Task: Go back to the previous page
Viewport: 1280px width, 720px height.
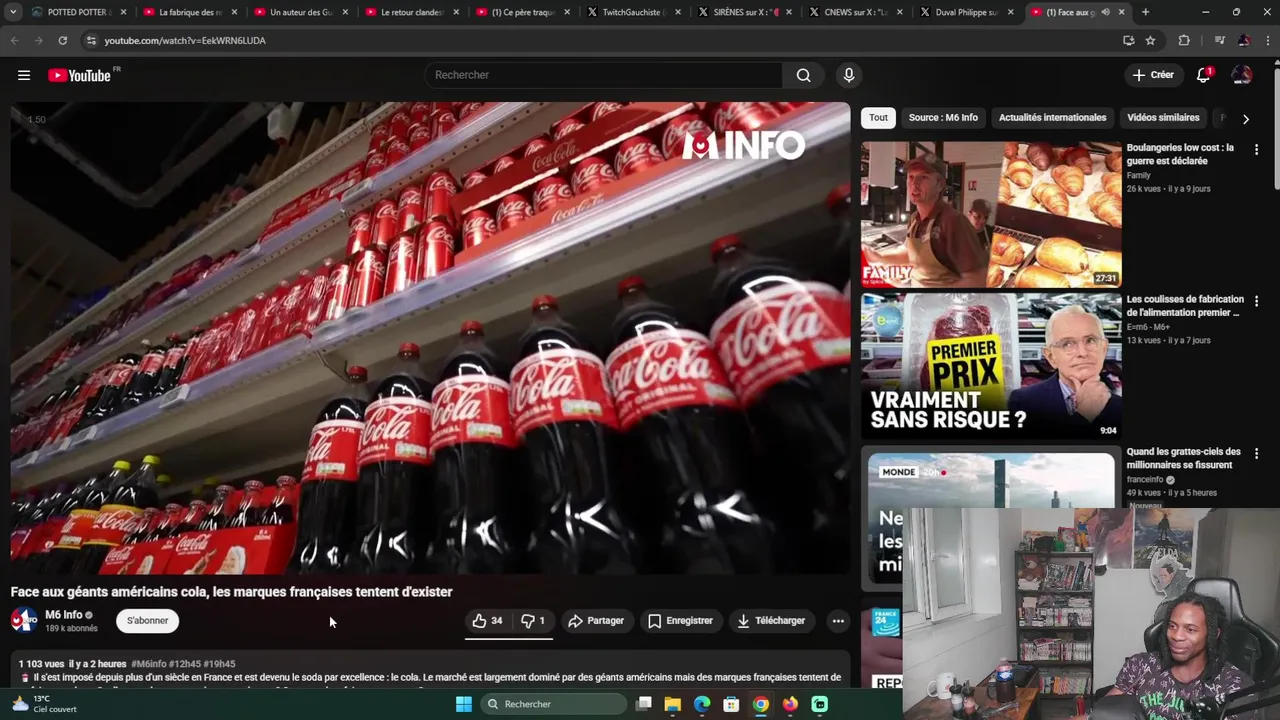Action: coord(14,40)
